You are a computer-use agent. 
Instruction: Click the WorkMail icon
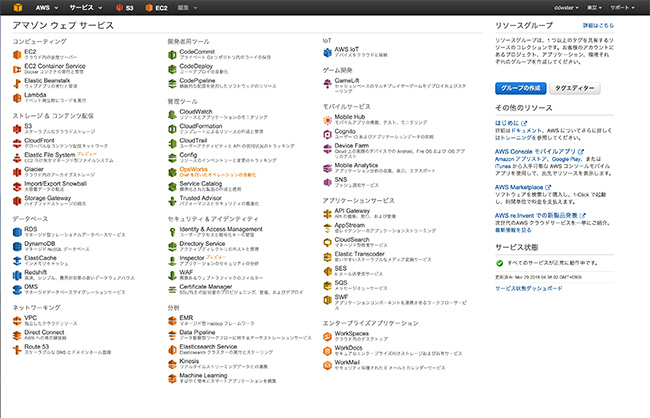tap(327, 365)
